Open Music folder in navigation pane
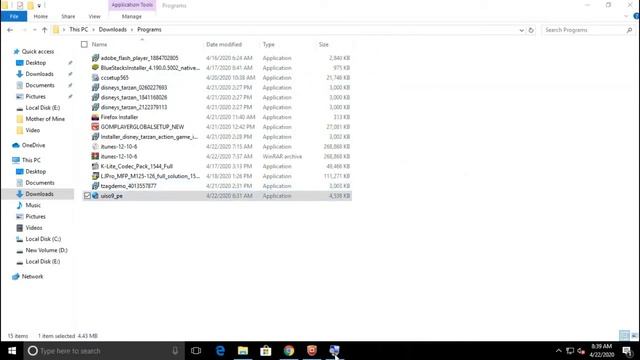 (x=33, y=205)
